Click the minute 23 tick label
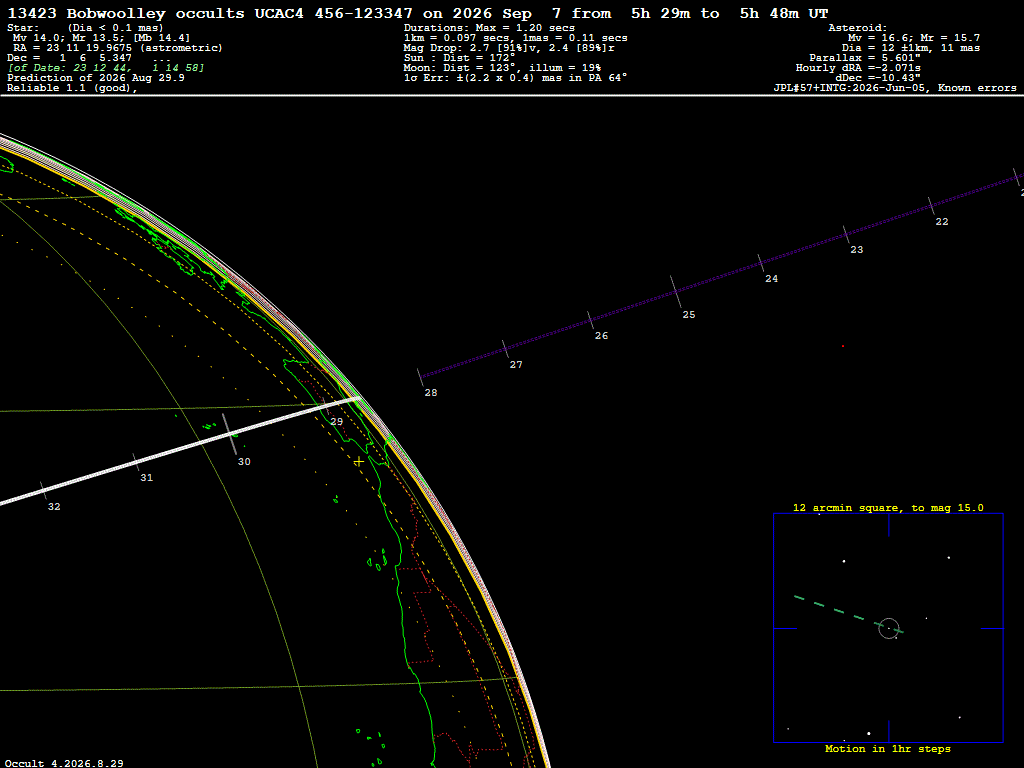The height and width of the screenshot is (768, 1024). [857, 249]
